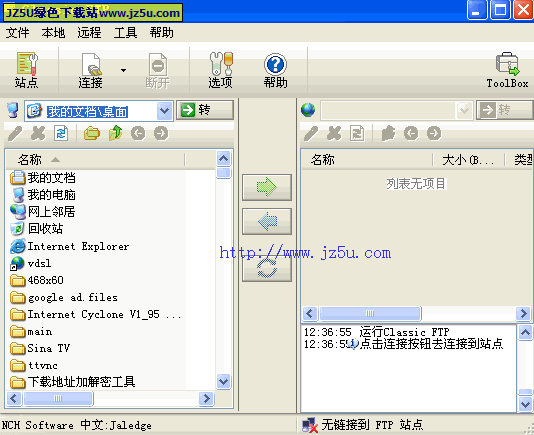Select Internet Explorer in local list

point(70,246)
